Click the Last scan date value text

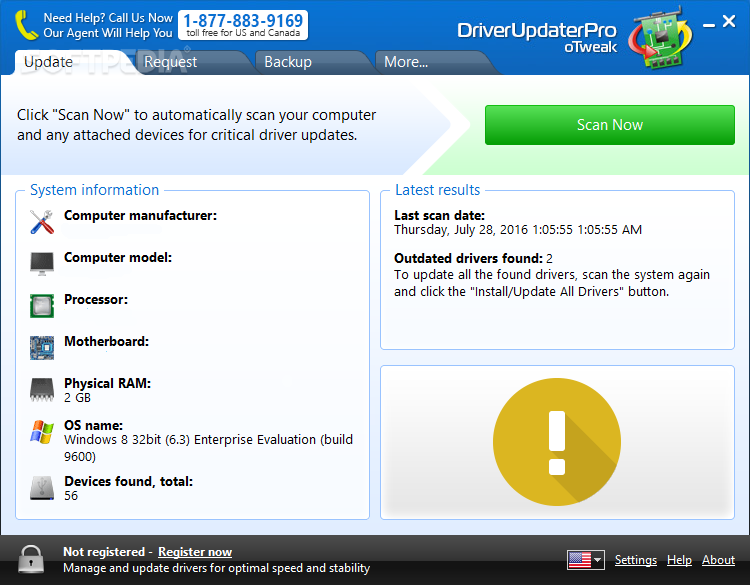pos(518,230)
